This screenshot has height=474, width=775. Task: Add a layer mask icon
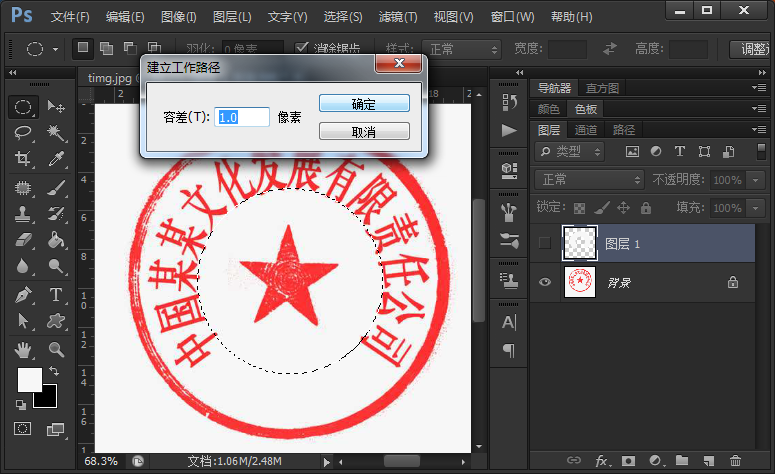pos(628,461)
